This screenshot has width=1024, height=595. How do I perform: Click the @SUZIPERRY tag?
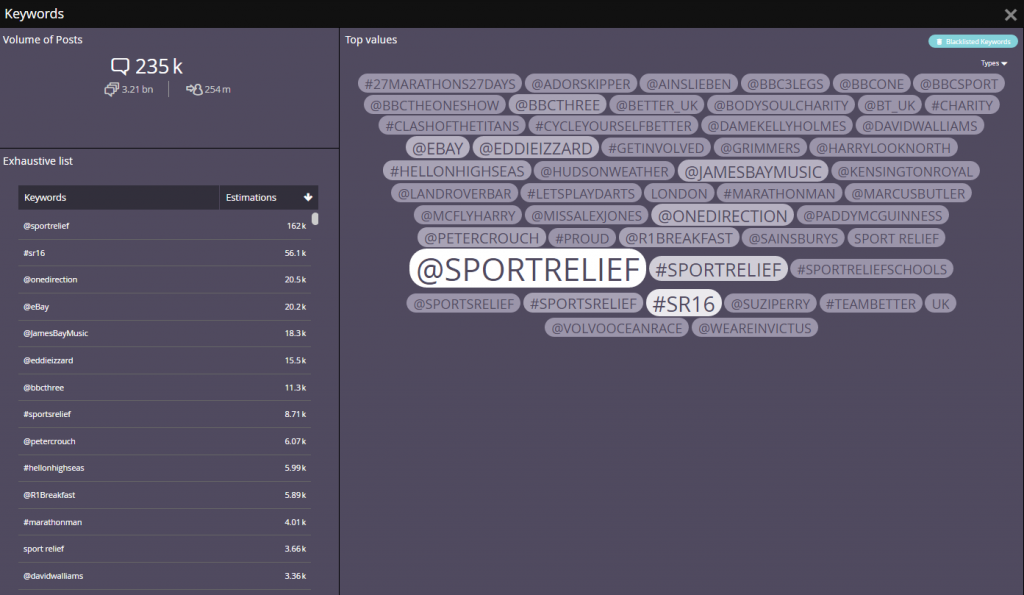pyautogui.click(x=771, y=304)
